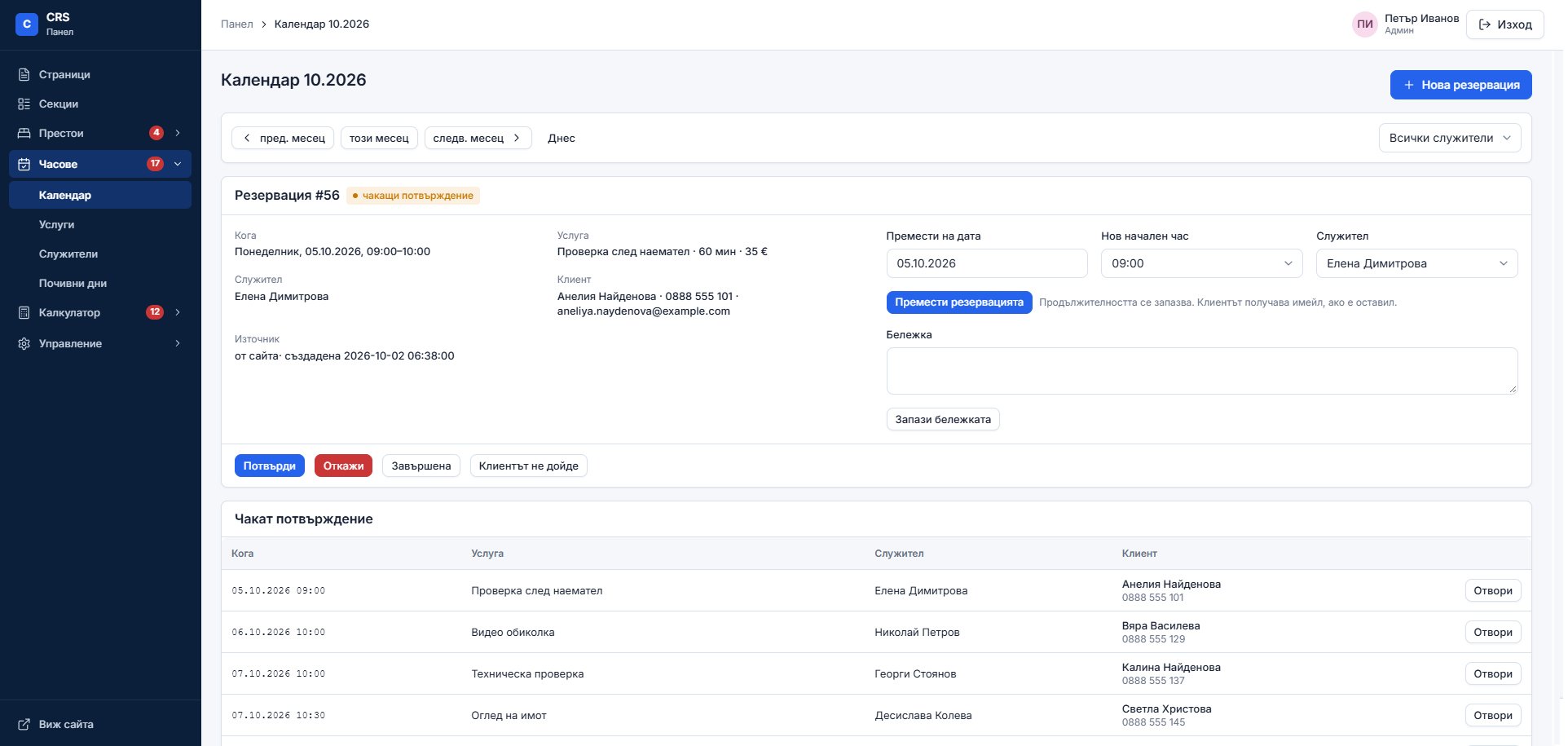Go to previous month with пред. месец

pyautogui.click(x=283, y=138)
